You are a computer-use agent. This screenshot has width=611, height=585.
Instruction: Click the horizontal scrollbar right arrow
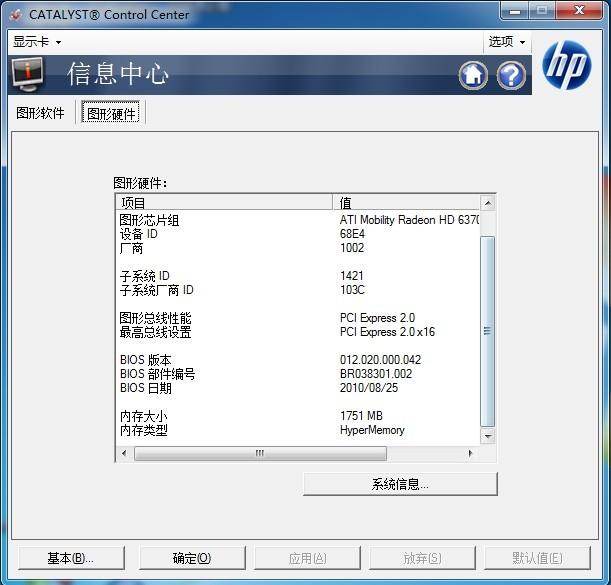(470, 453)
